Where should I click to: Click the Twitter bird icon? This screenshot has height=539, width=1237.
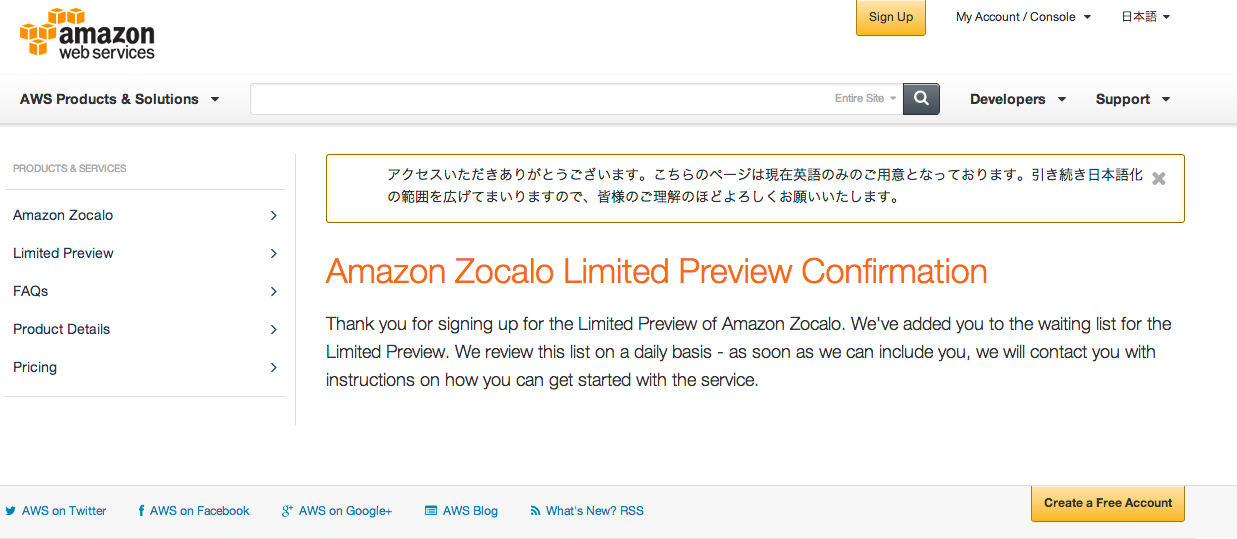point(11,511)
